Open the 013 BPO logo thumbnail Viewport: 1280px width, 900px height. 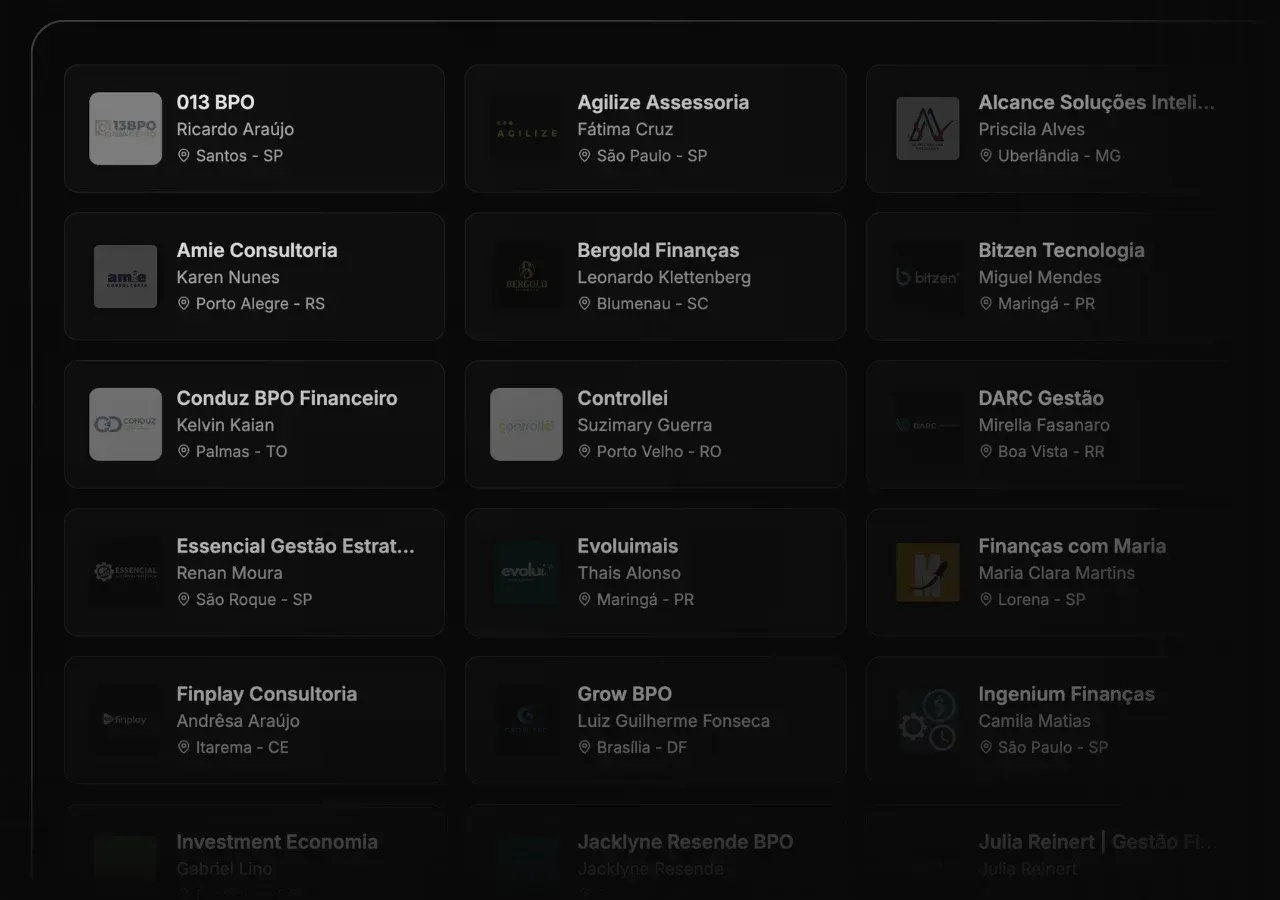125,128
